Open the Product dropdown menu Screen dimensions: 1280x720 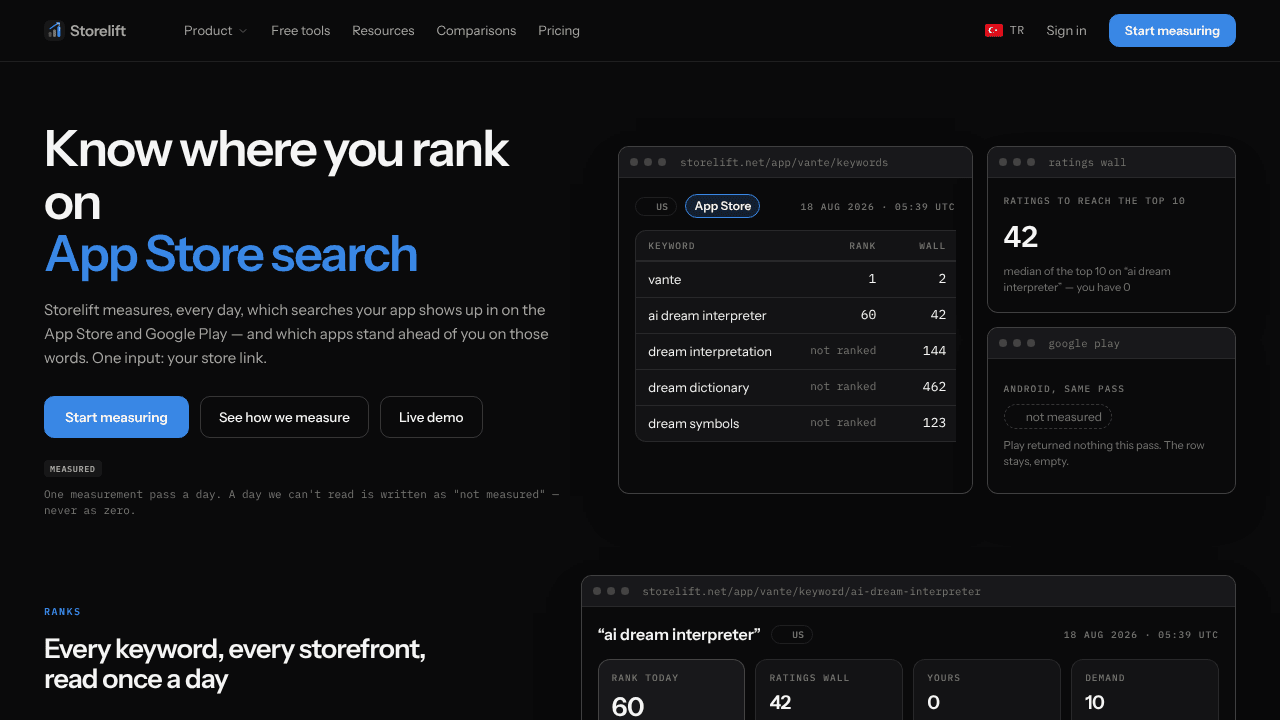pos(215,31)
